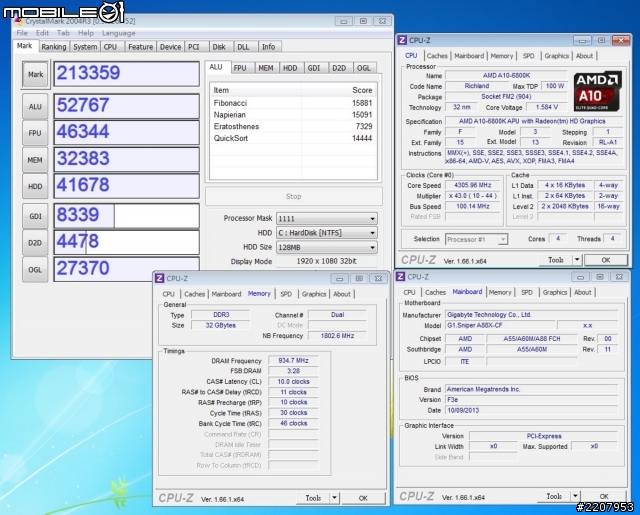The image size is (640, 515).
Task: Select the Napierian score row
Action: coord(293,115)
